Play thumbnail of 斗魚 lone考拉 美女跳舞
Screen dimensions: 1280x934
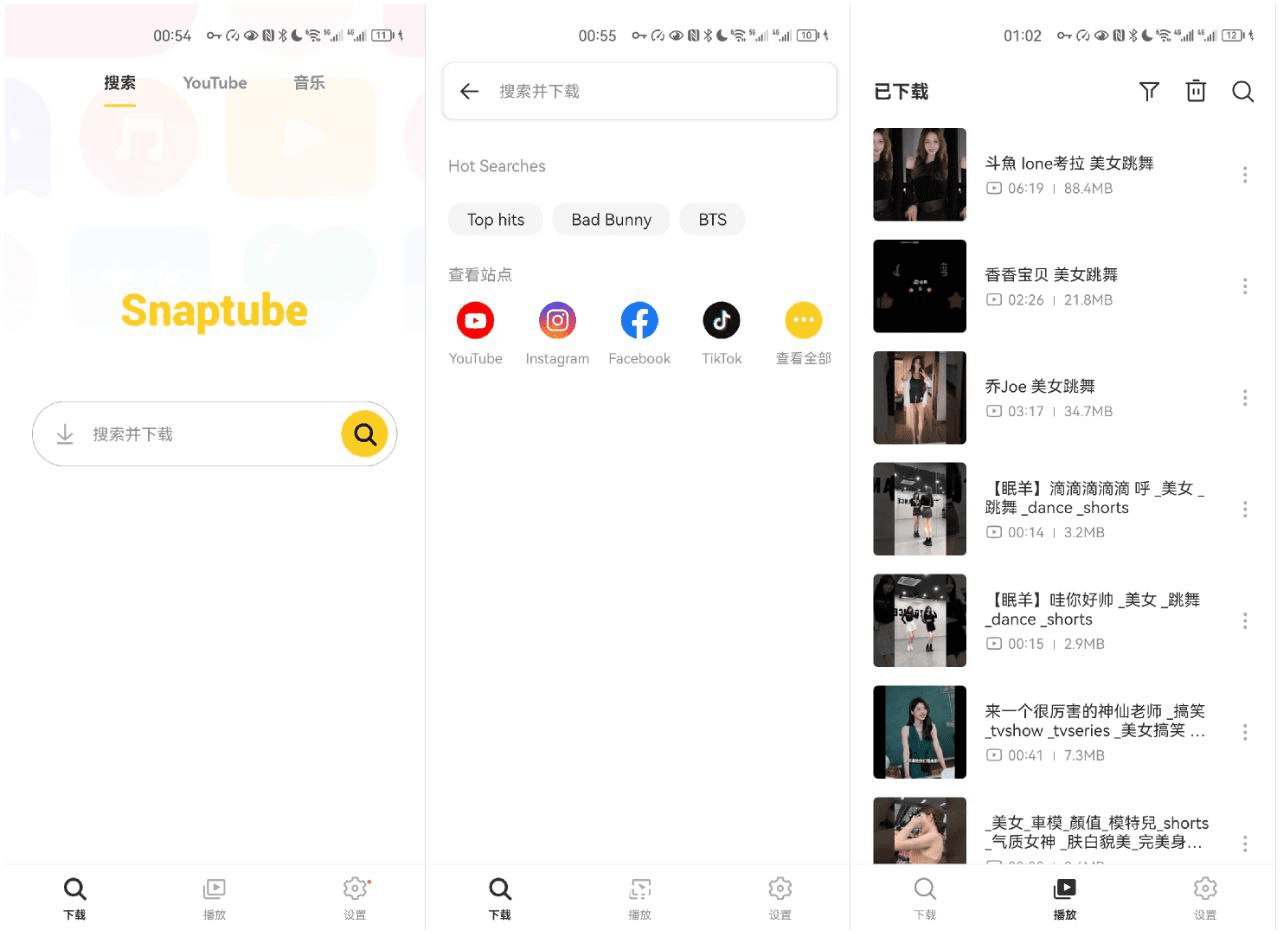click(920, 175)
